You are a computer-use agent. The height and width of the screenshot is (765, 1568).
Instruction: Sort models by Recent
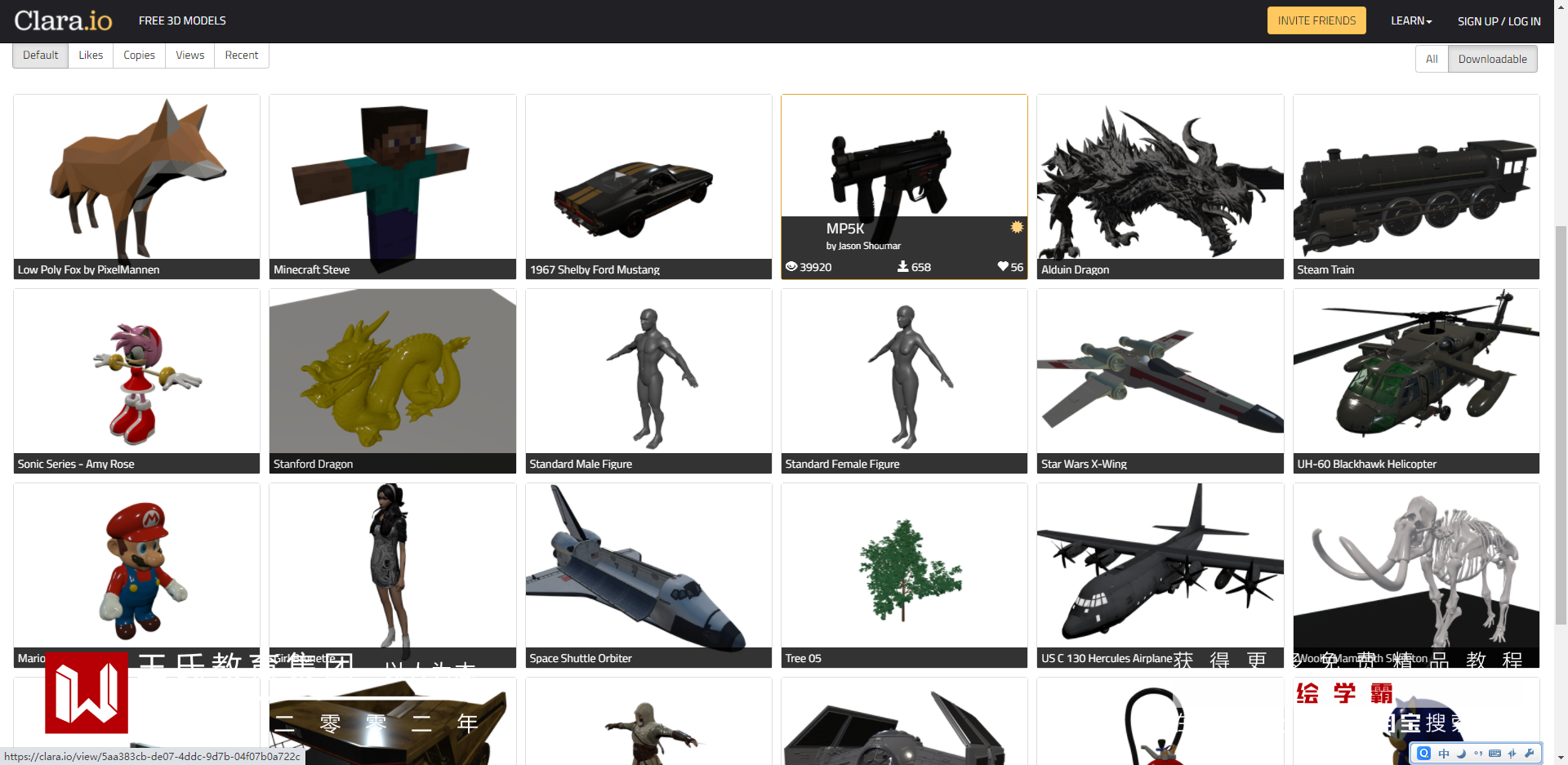tap(242, 56)
